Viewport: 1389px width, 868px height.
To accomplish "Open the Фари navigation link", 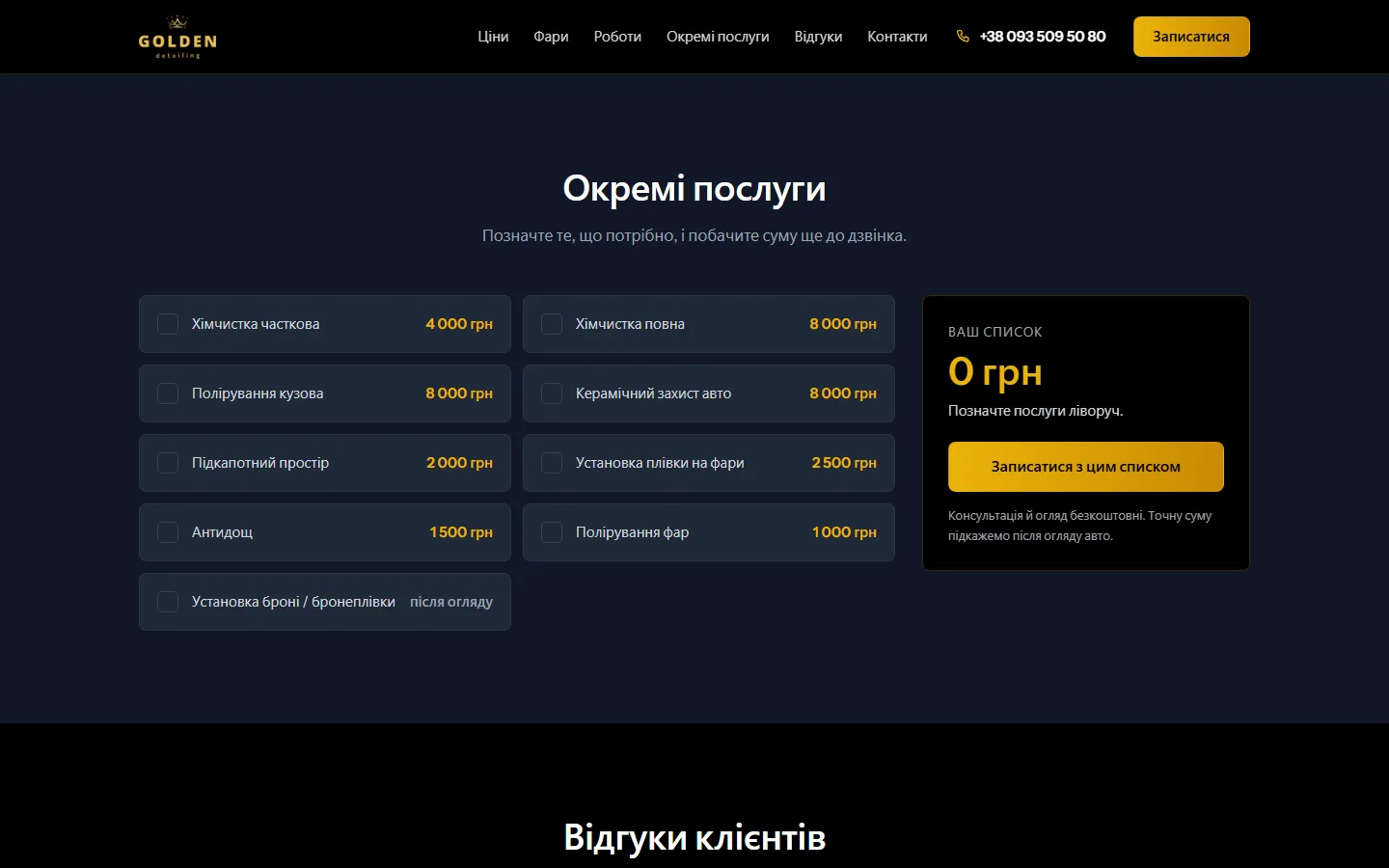I will [551, 37].
